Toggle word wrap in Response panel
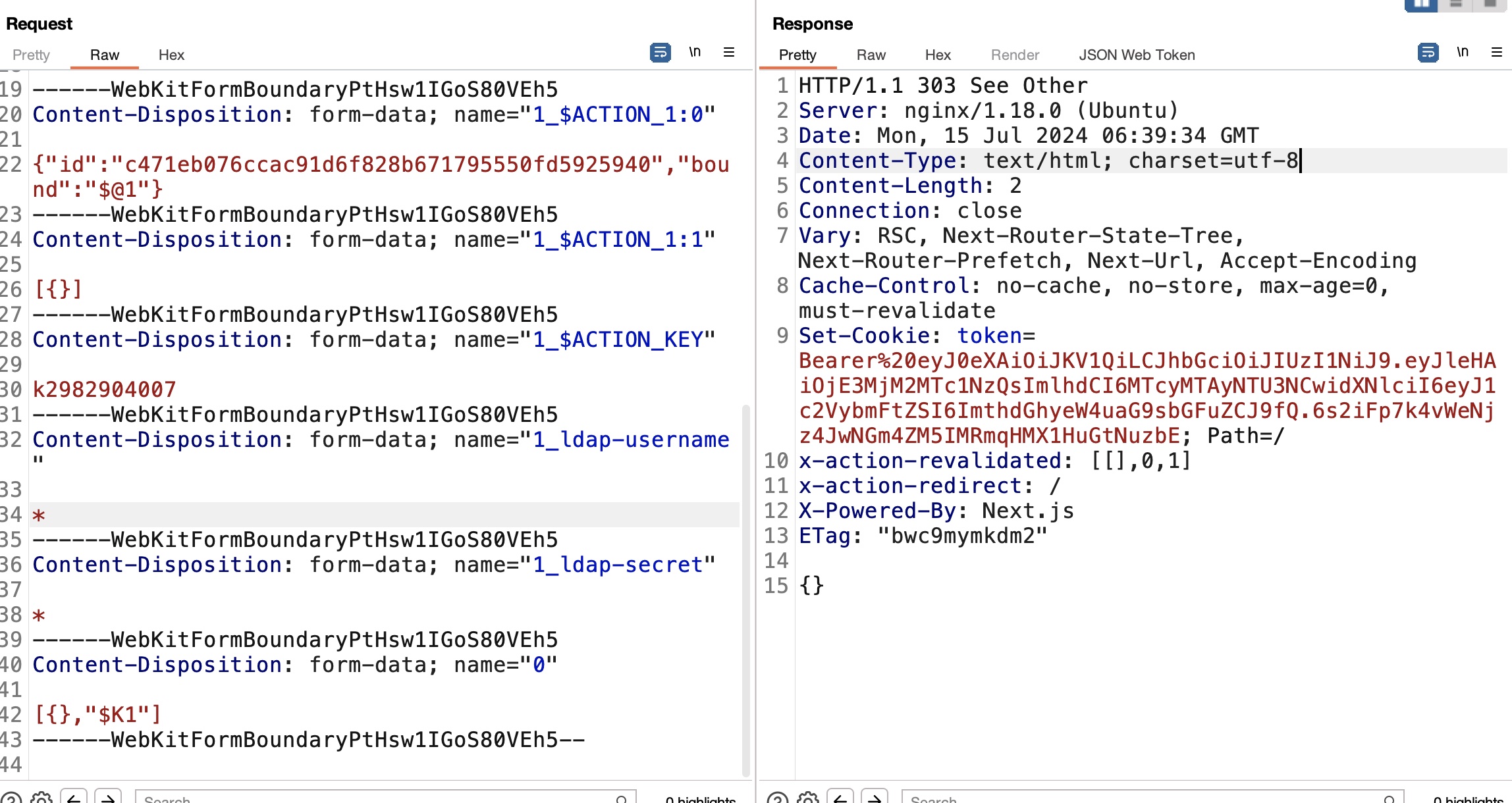The height and width of the screenshot is (803, 1512). pos(1428,52)
